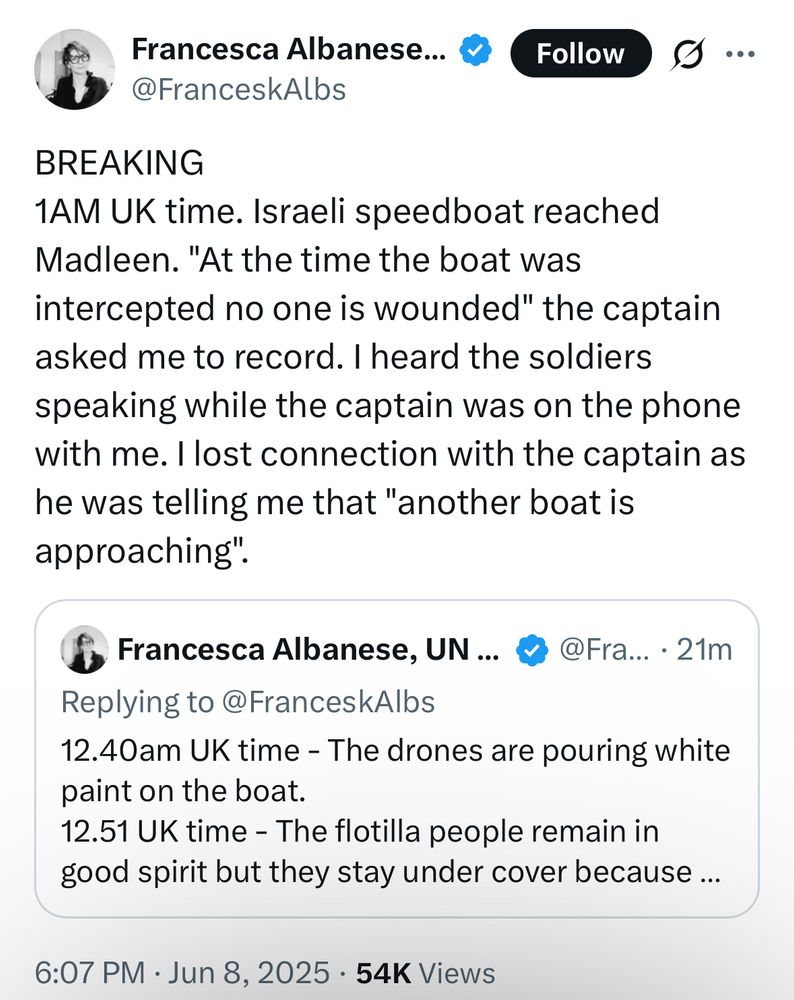Open the quoted author name "Francesca Albanese, UN ..."
The image size is (794, 1000).
point(308,650)
